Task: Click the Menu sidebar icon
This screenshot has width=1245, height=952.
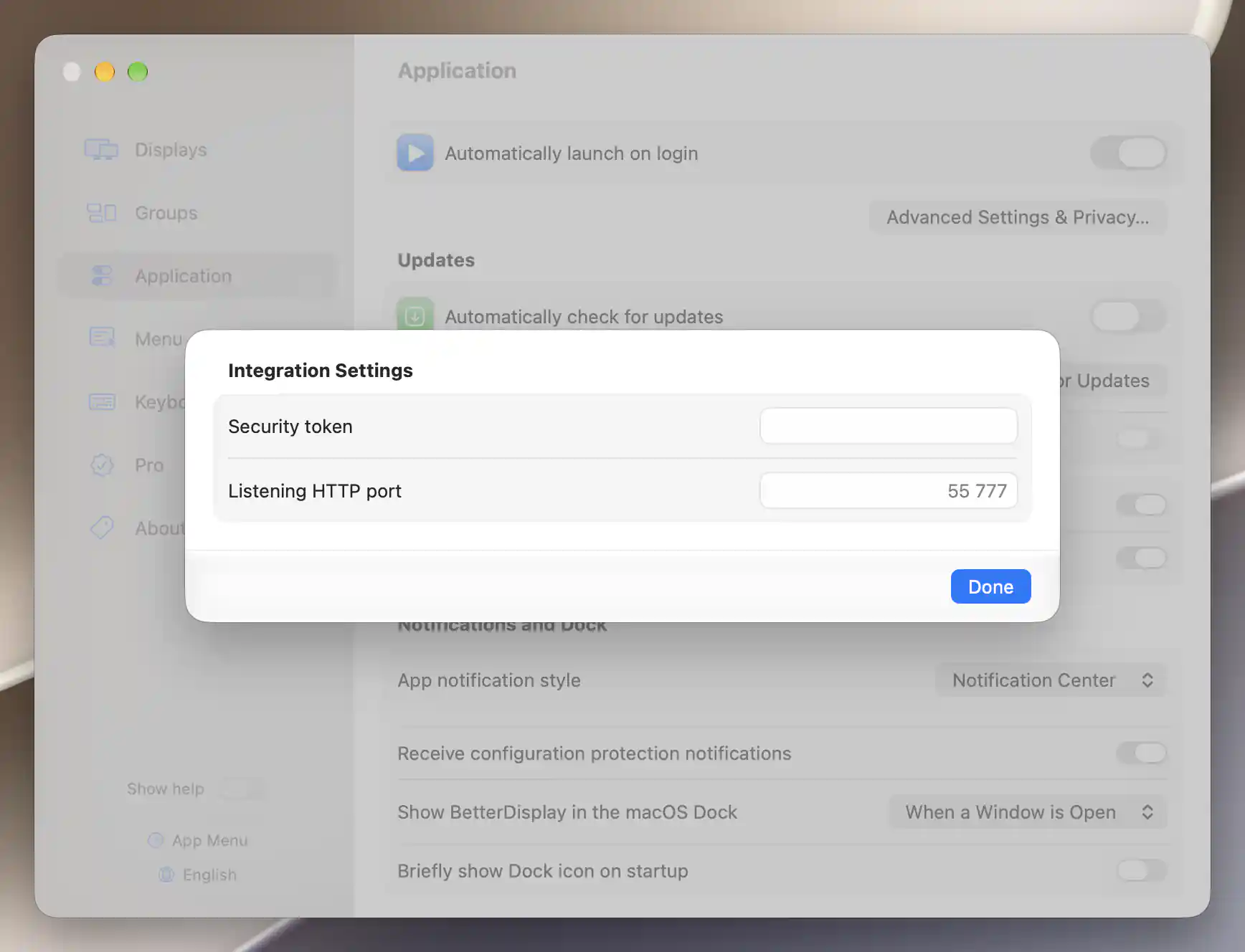Action: 102,337
